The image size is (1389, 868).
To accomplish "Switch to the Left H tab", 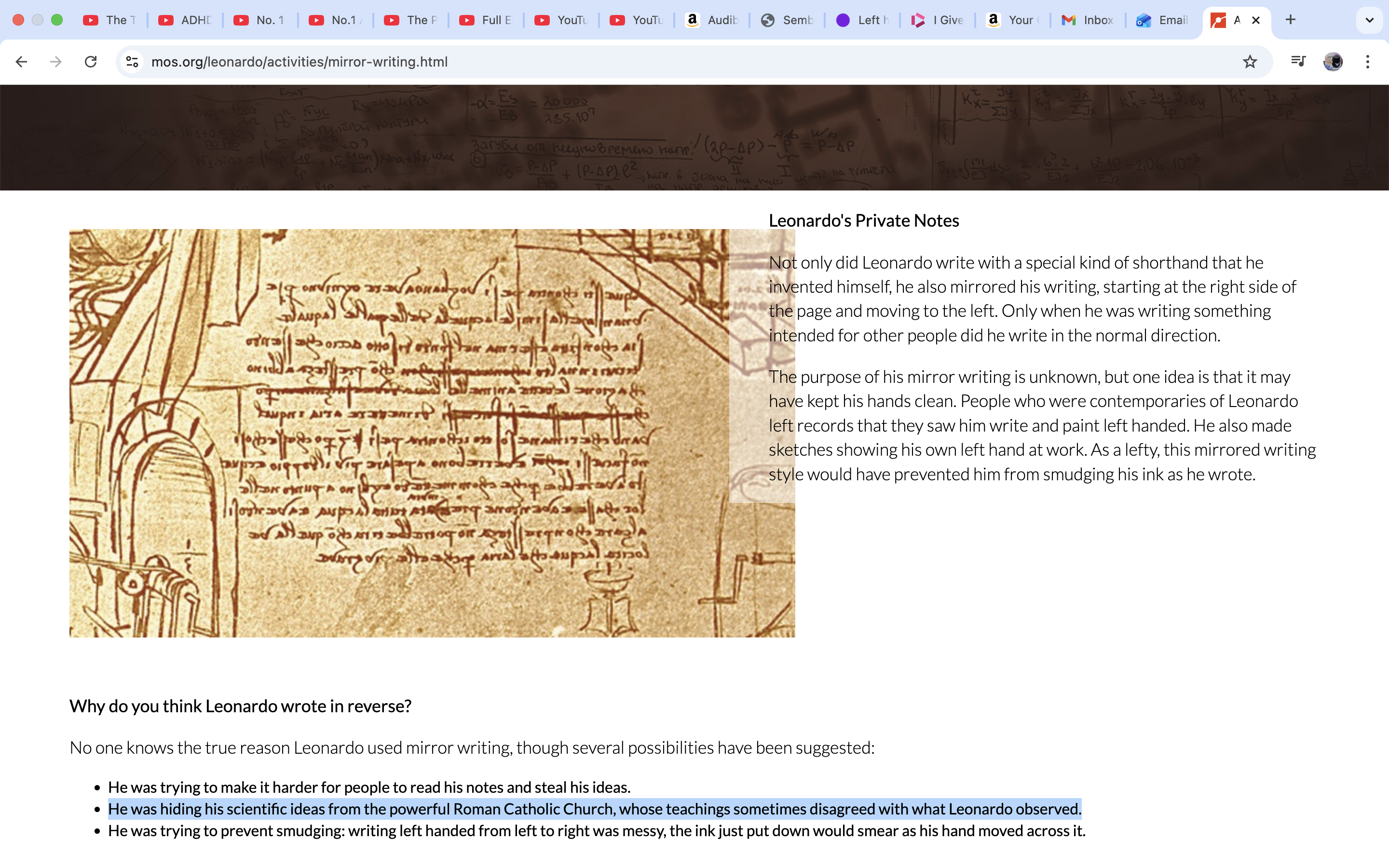I will 862,20.
